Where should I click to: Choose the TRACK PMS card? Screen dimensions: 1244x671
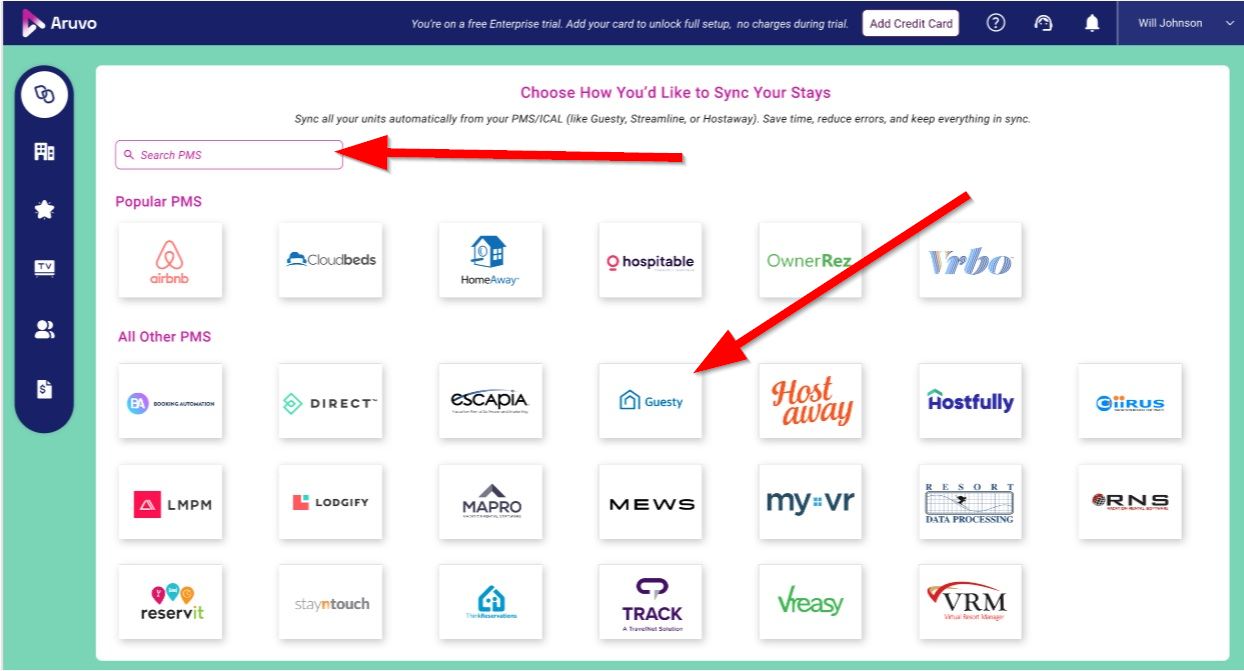(650, 602)
